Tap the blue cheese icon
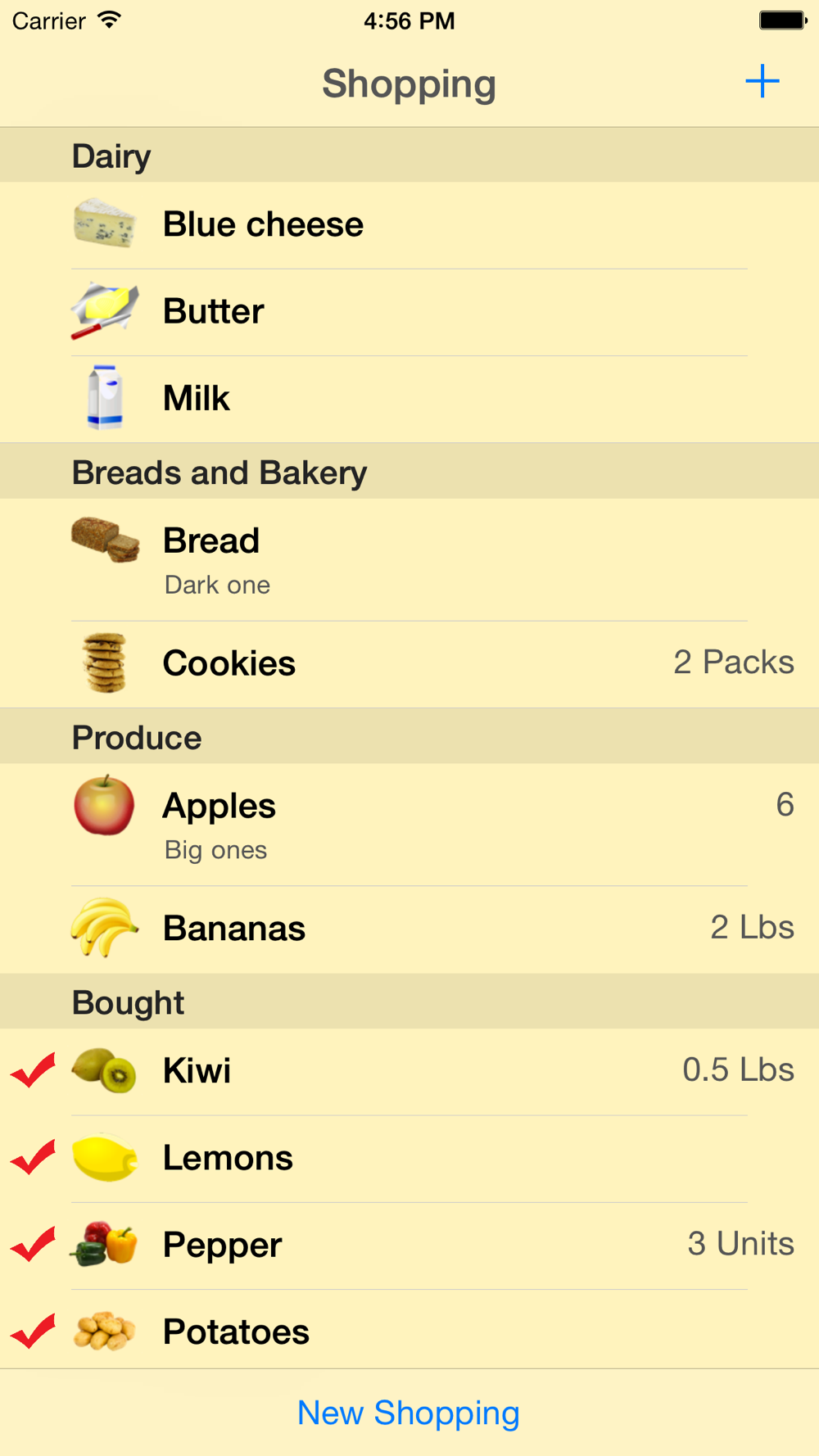819x1456 pixels. click(104, 224)
